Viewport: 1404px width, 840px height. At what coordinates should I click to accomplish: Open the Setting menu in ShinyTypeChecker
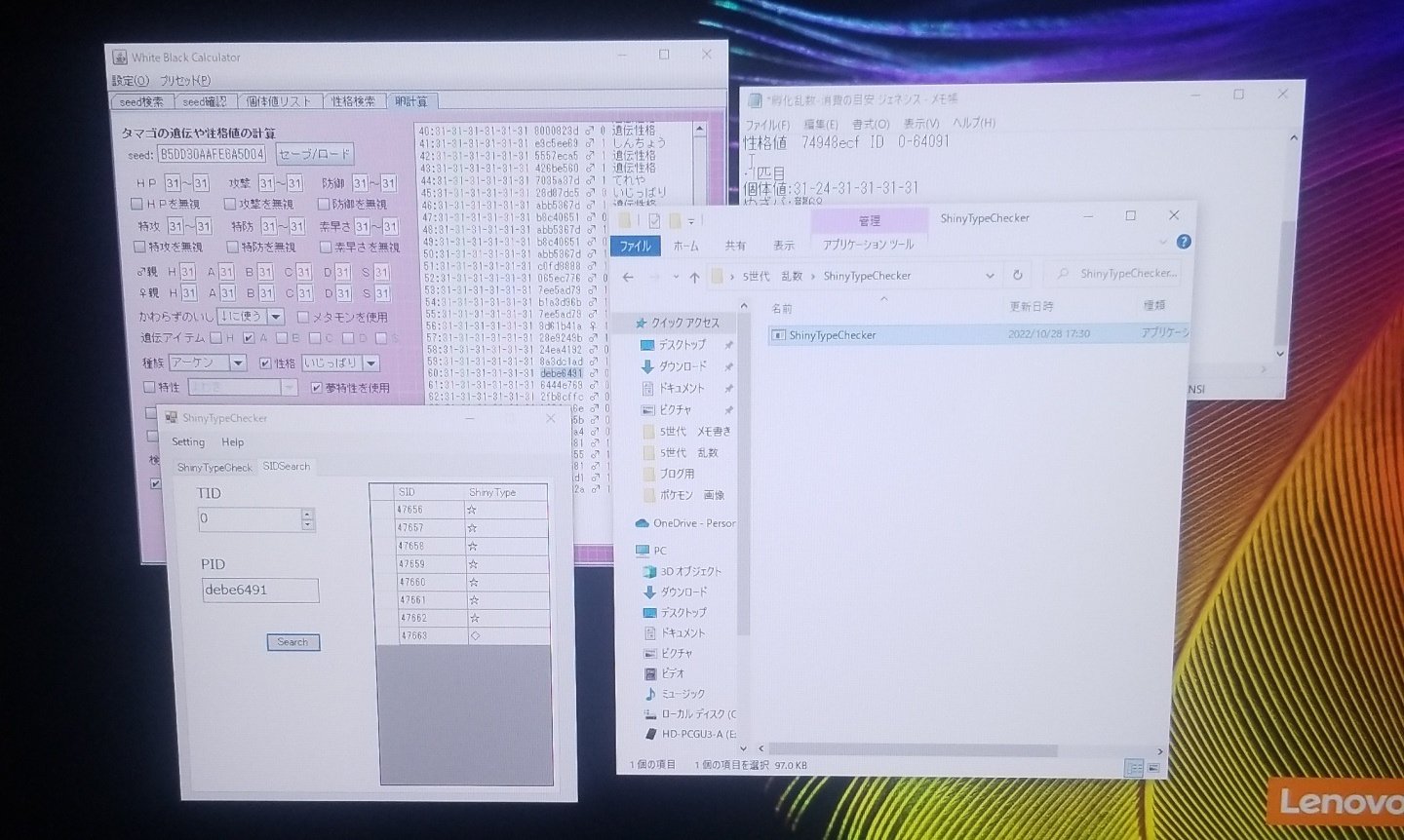point(188,442)
